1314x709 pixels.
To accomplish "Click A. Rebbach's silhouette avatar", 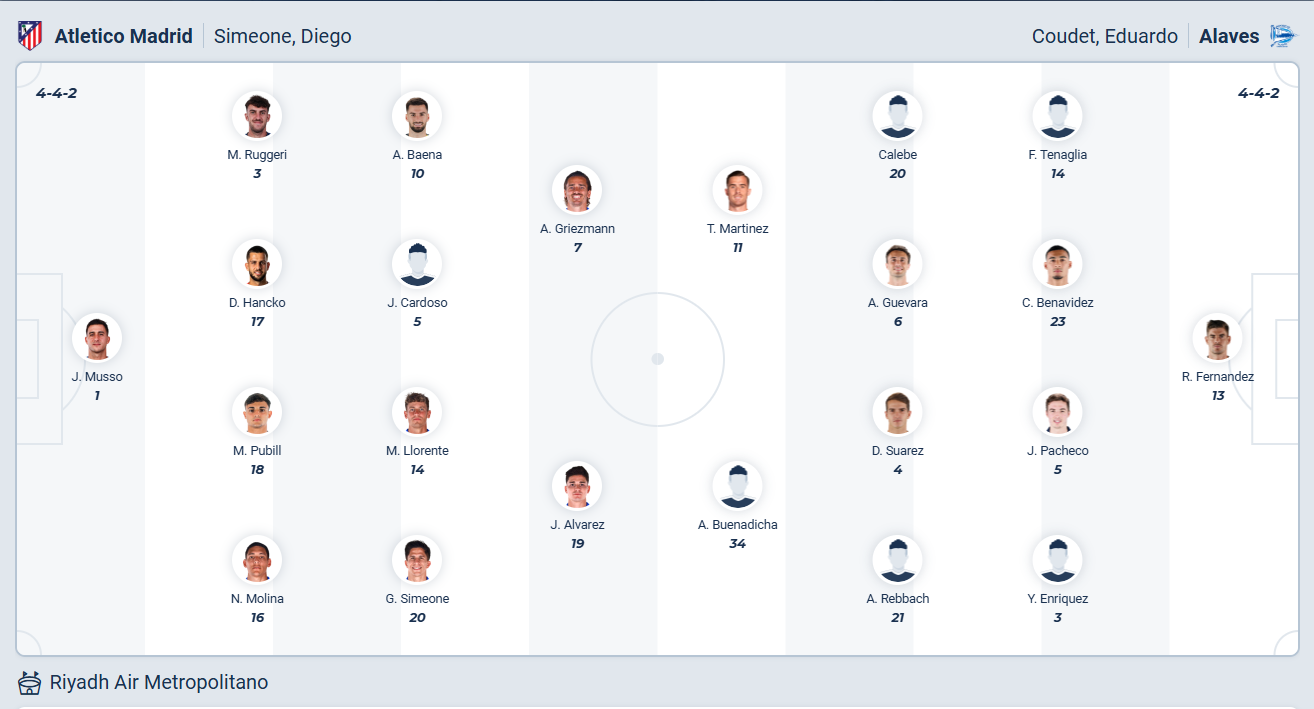I will [x=897, y=560].
